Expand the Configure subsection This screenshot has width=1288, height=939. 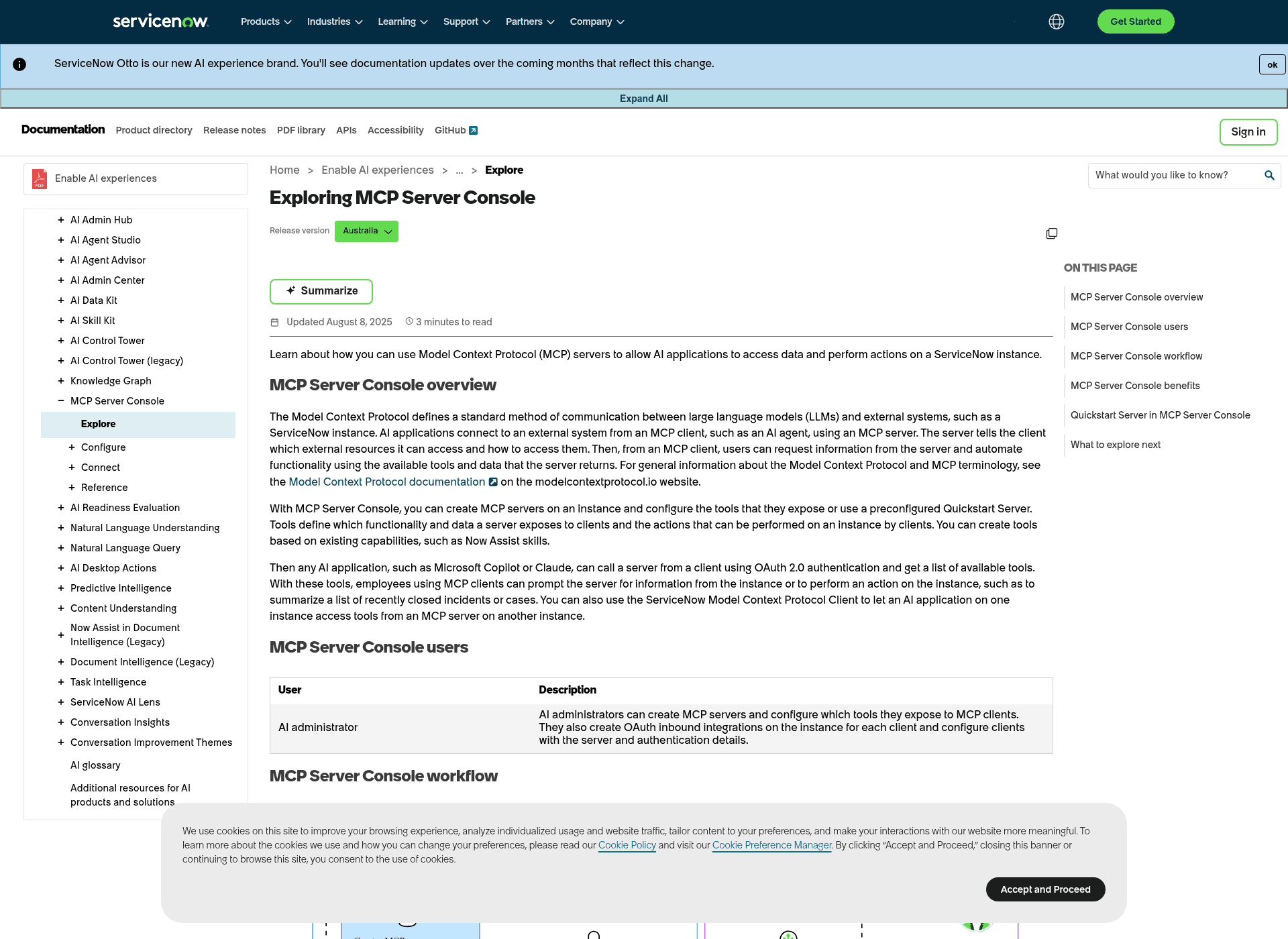coord(72,447)
